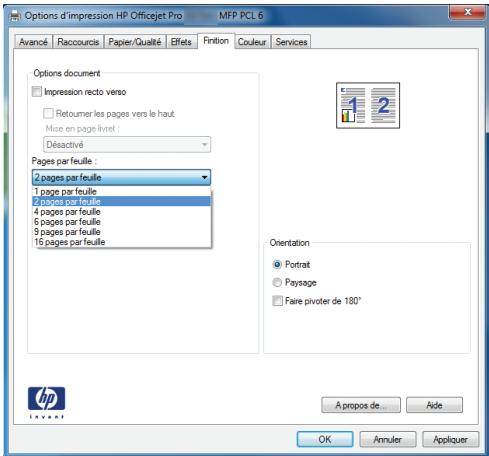The image size is (489, 456).
Task: Choose highlighted 2 pages par feuille list entry
Action: tap(122, 201)
